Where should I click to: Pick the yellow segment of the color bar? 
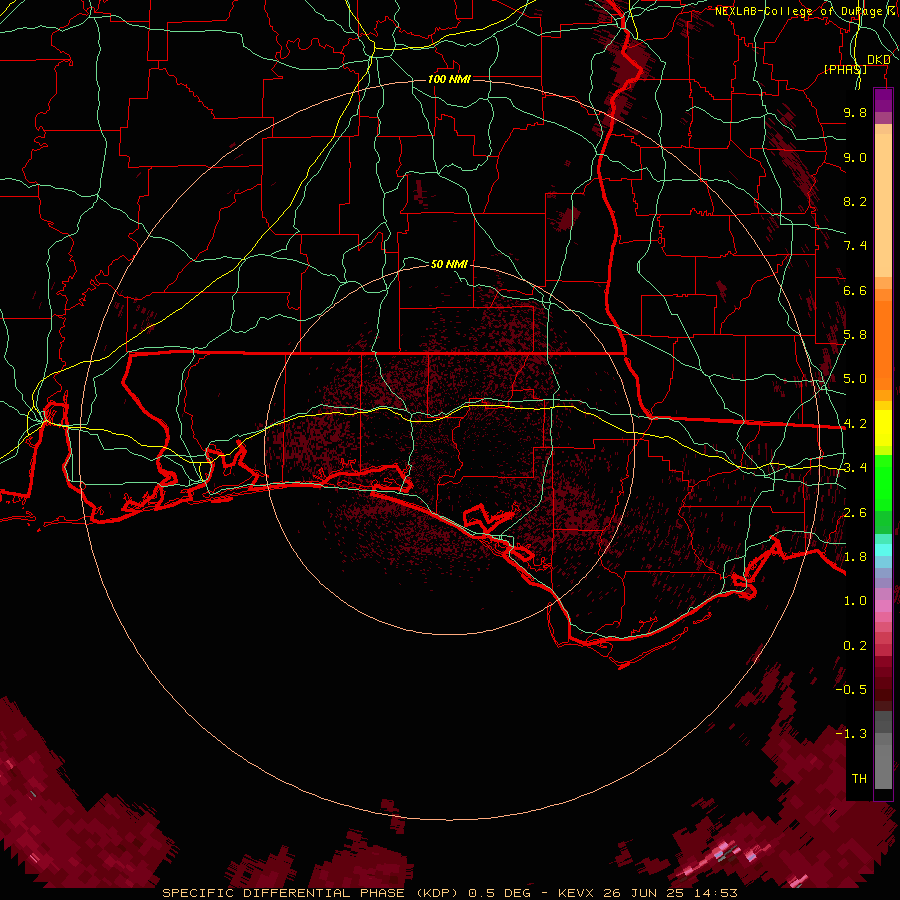click(x=883, y=428)
